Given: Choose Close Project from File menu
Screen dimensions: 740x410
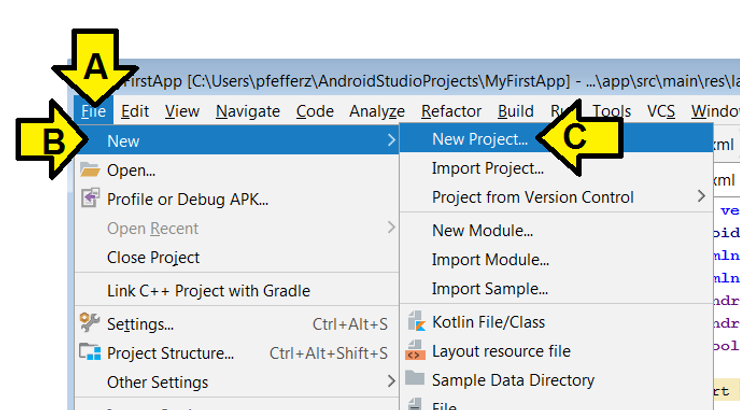Looking at the screenshot, I should coord(153,257).
